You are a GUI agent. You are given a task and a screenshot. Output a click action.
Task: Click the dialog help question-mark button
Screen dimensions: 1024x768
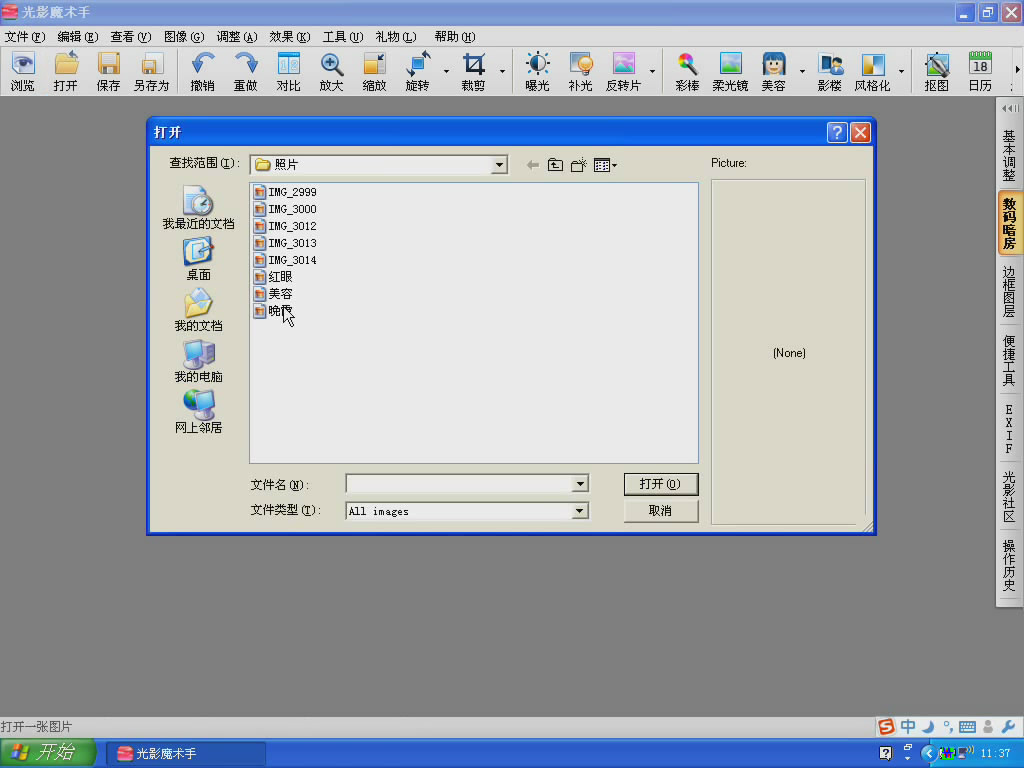pos(837,133)
